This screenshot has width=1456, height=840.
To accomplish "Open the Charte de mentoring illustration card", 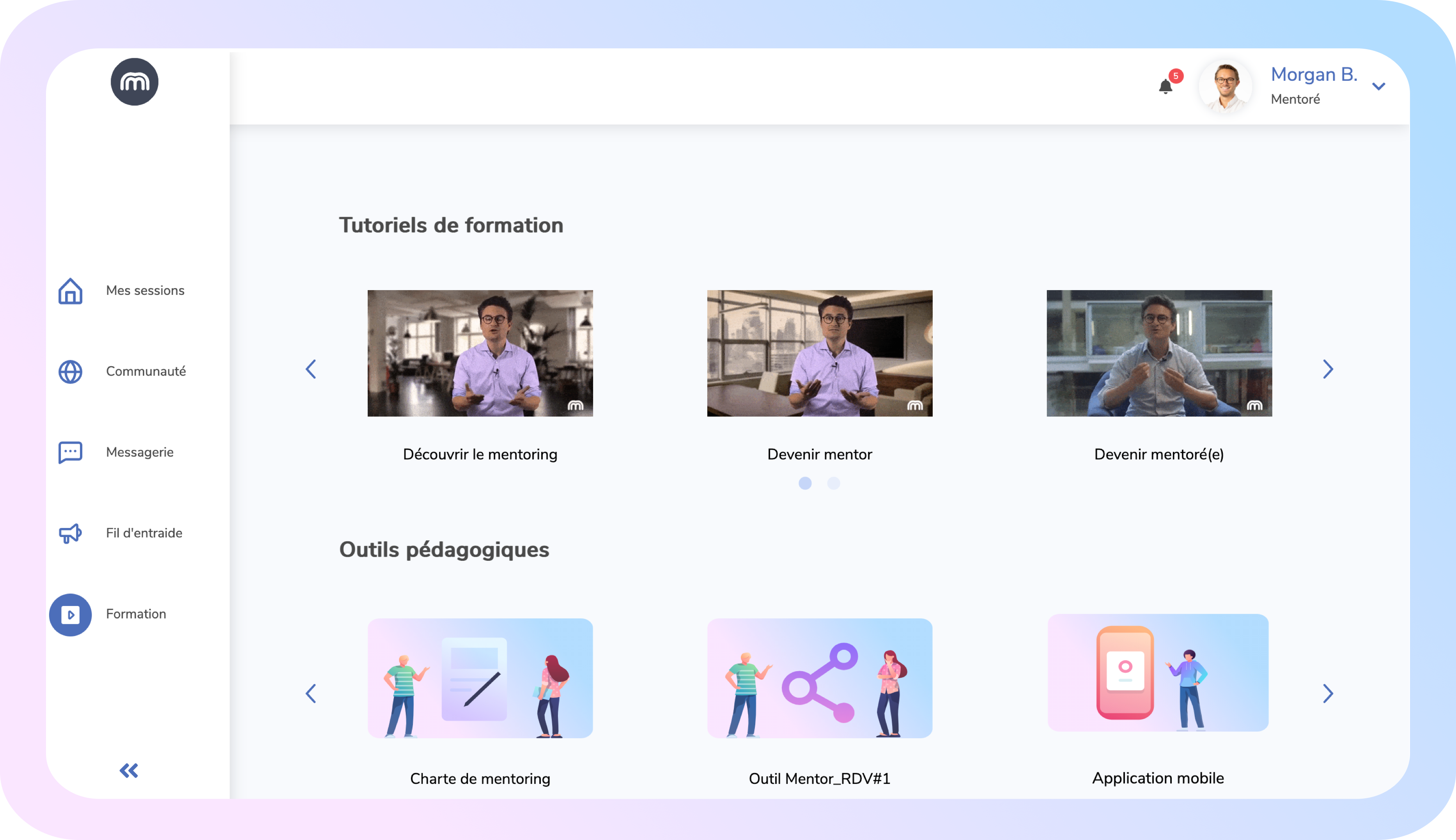I will click(480, 678).
